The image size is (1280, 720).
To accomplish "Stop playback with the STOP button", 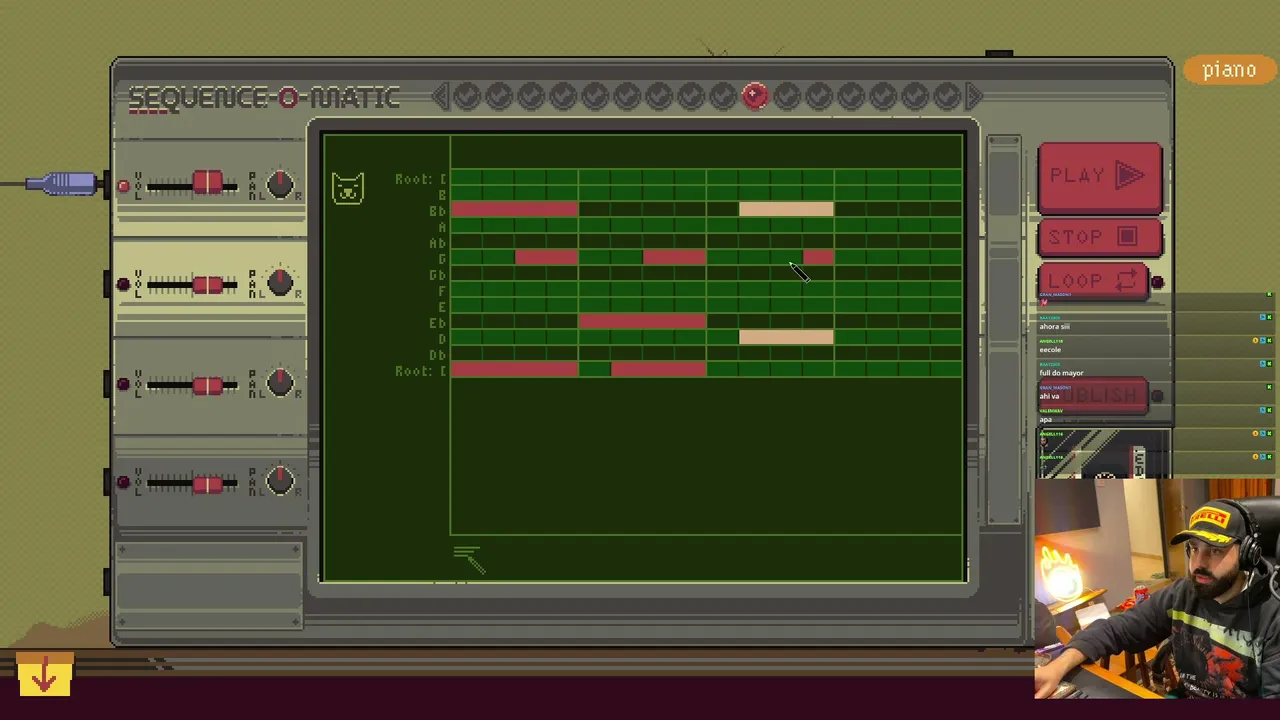I will click(x=1100, y=237).
